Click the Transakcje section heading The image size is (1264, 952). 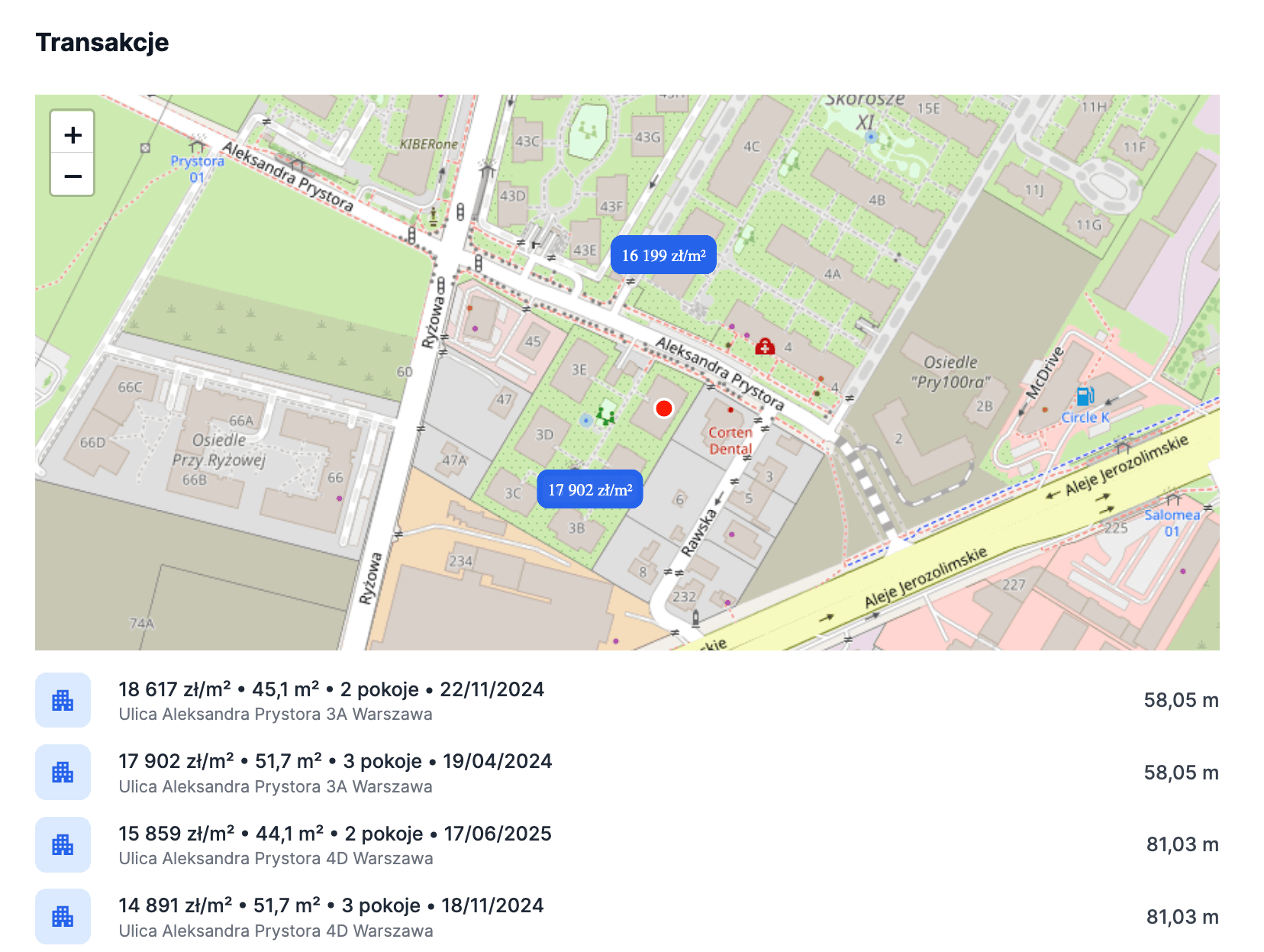(x=102, y=43)
